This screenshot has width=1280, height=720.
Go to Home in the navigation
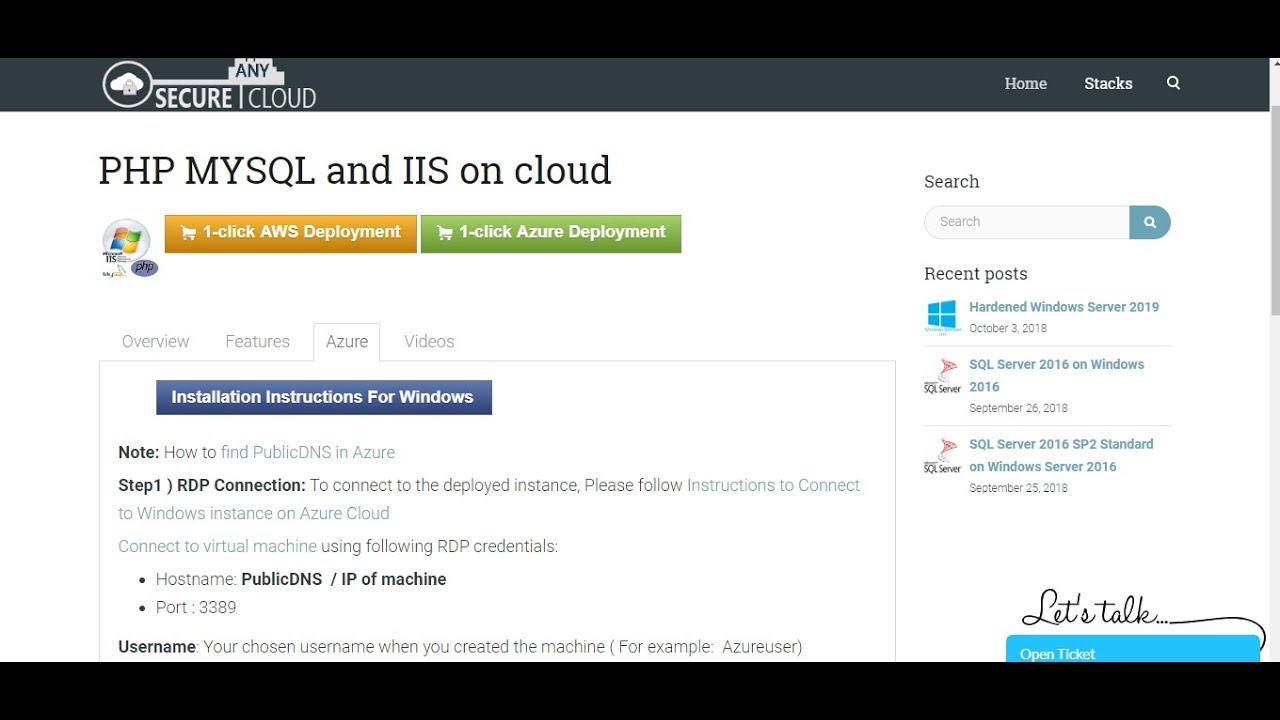pos(1025,83)
